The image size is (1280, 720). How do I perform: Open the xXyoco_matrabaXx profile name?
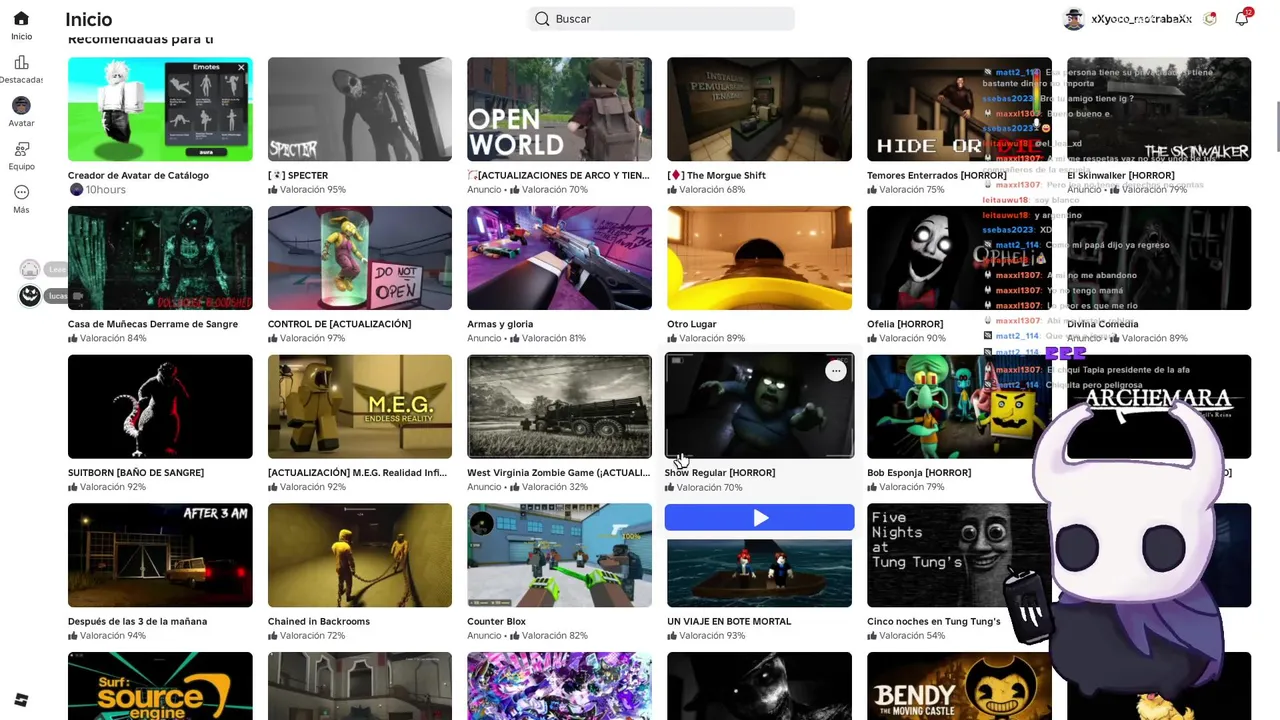pyautogui.click(x=1141, y=19)
